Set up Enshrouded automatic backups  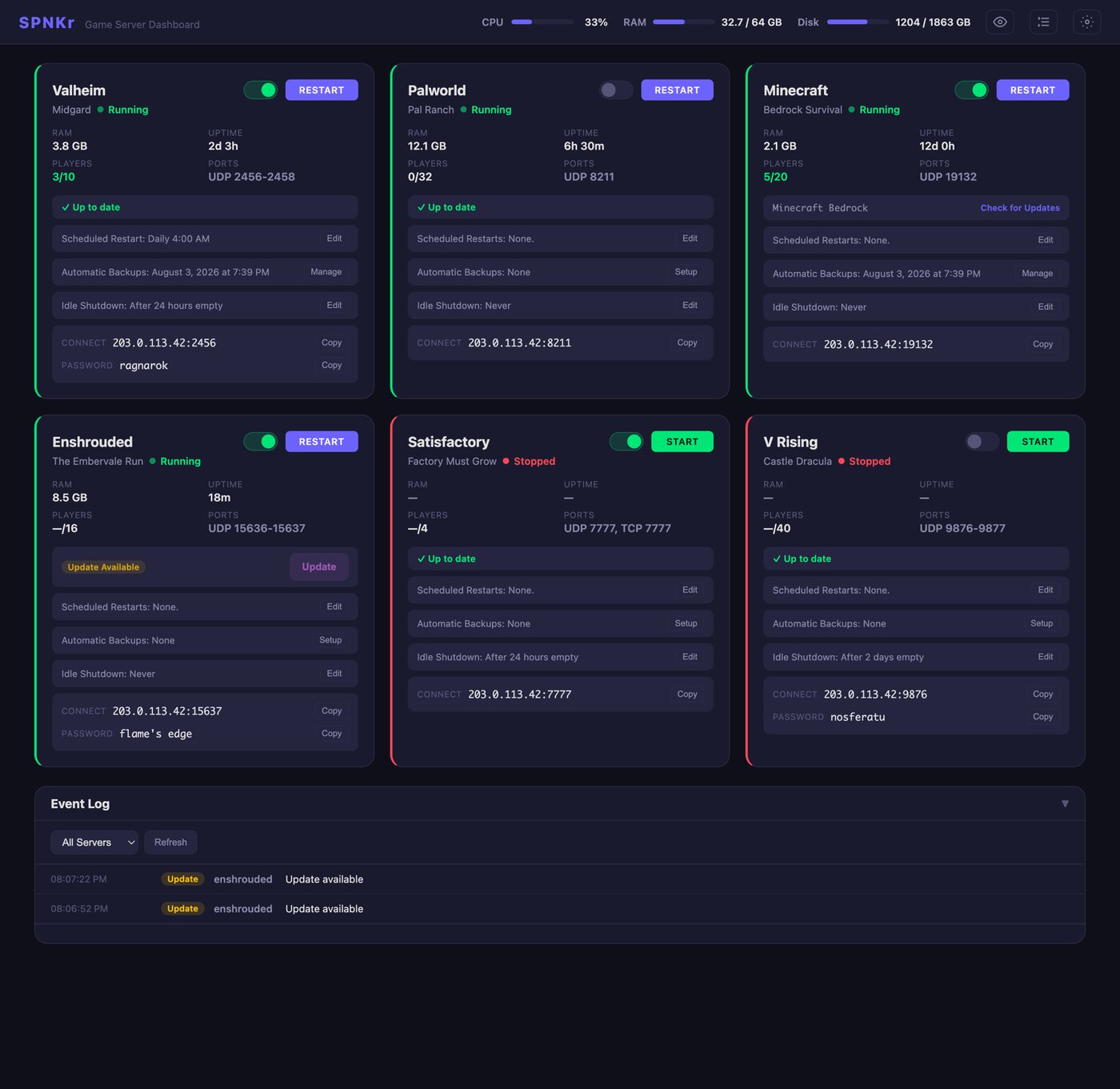tap(330, 640)
